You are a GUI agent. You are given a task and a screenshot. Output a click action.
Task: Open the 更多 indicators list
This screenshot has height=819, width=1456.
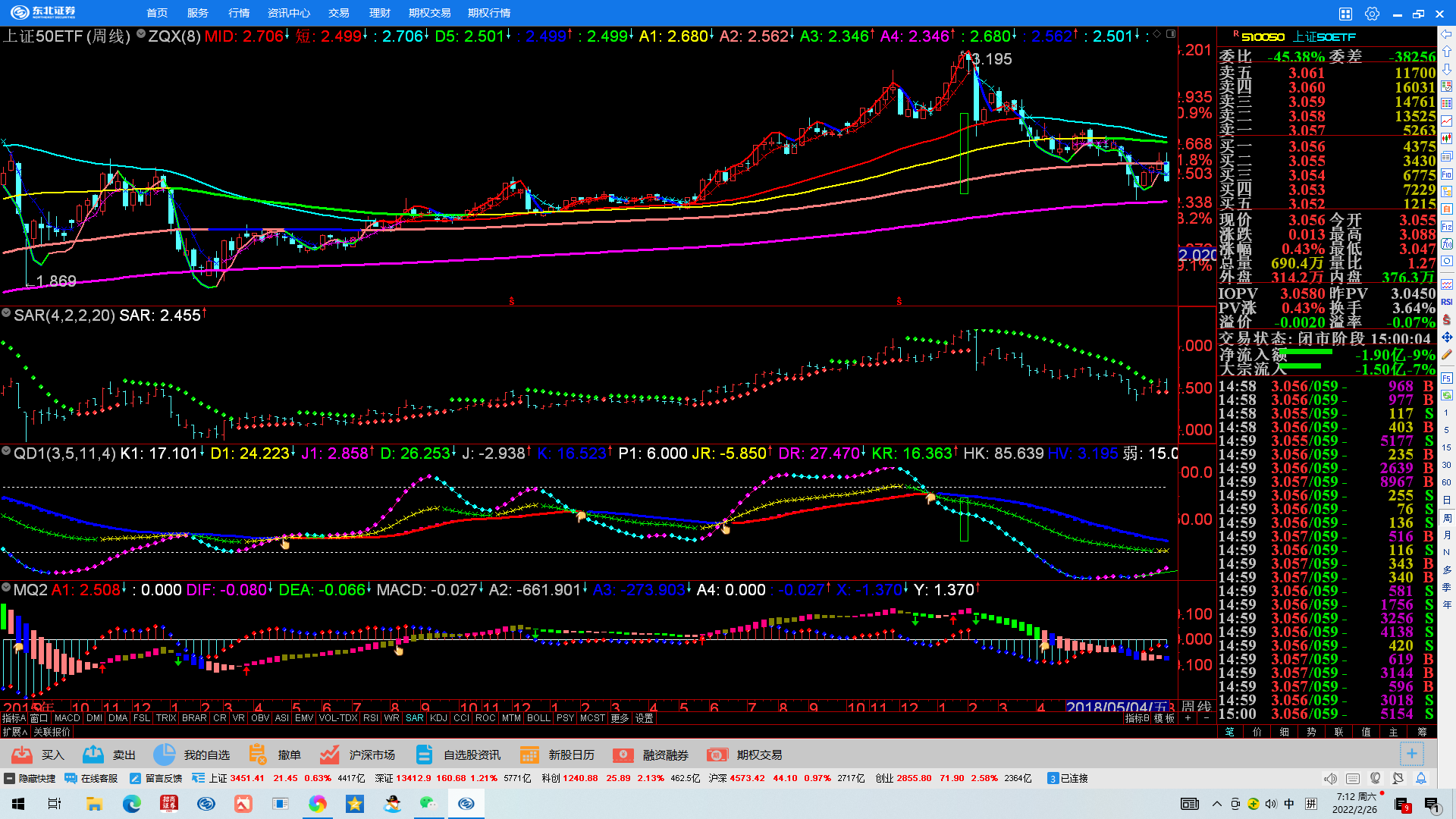coord(620,718)
